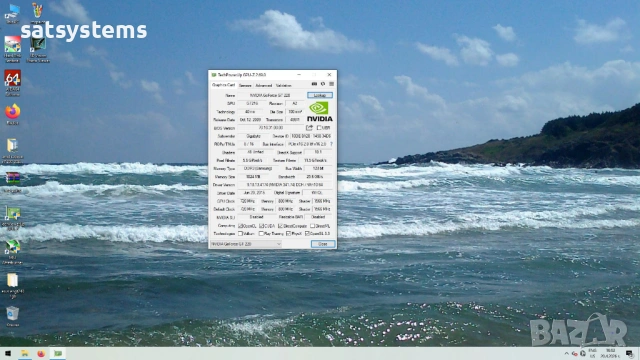Expand the system tray hidden icons

pos(566,353)
